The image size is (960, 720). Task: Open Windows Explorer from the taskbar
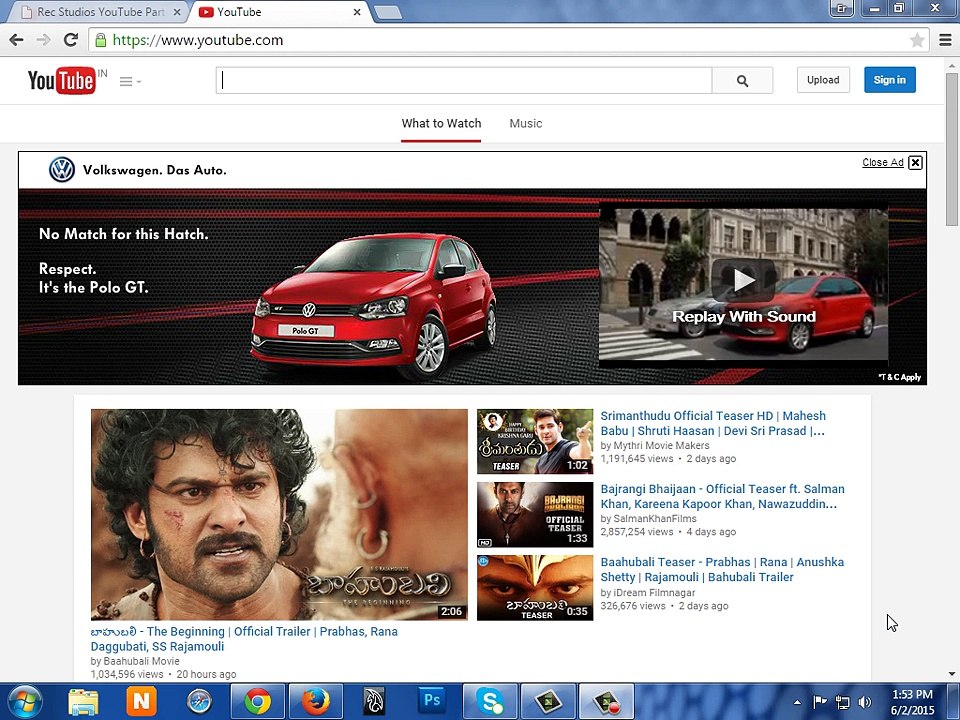pos(83,702)
